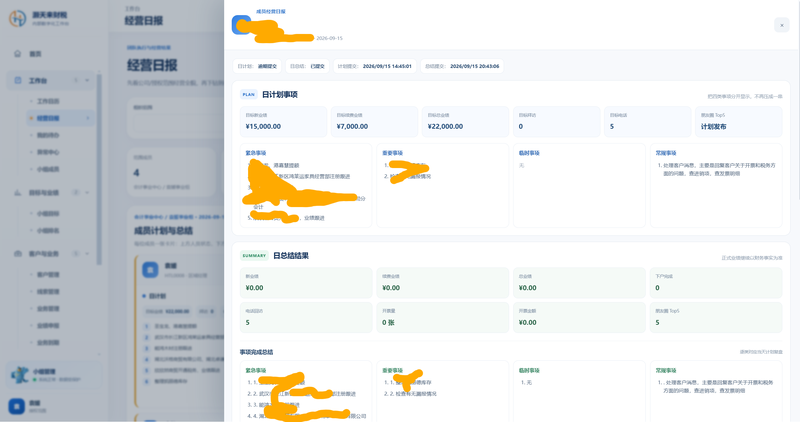Image resolution: width=800 pixels, height=422 pixels.
Task: Click the company logo at top left
Action: 18,18
